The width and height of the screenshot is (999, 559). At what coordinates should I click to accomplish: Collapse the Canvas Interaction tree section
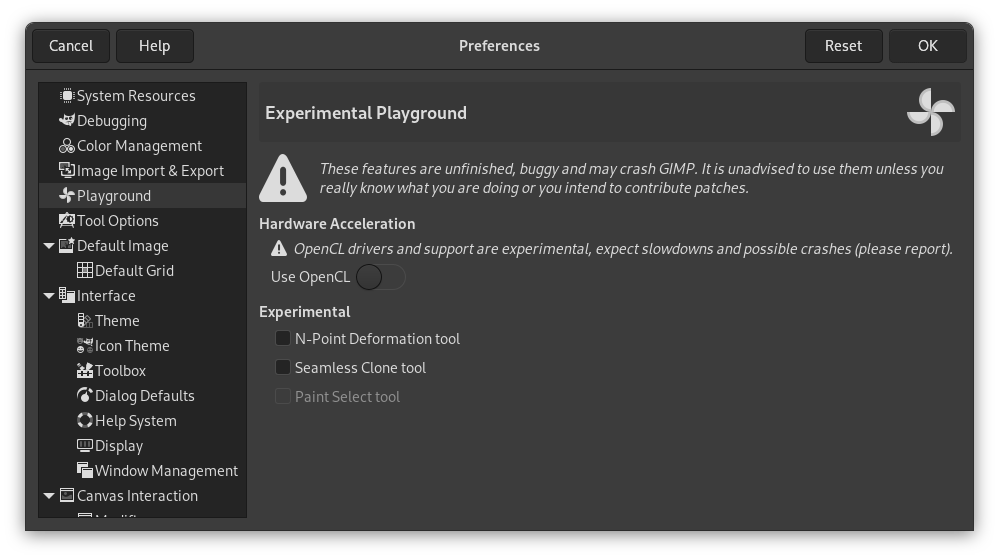click(x=49, y=496)
